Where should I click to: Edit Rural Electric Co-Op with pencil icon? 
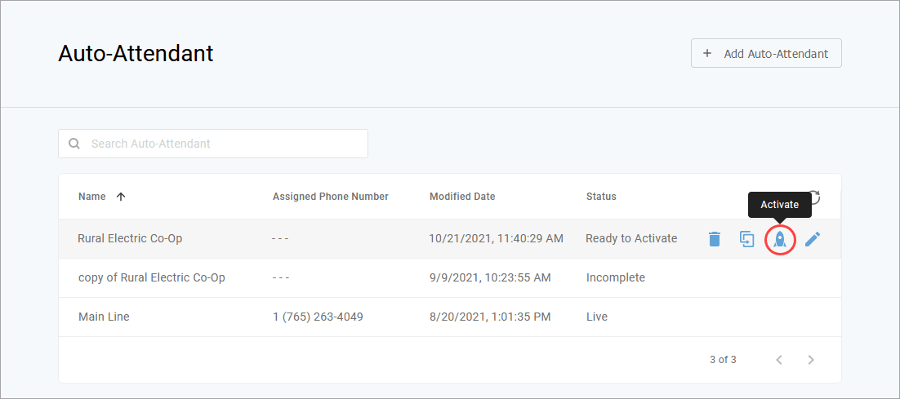point(812,239)
